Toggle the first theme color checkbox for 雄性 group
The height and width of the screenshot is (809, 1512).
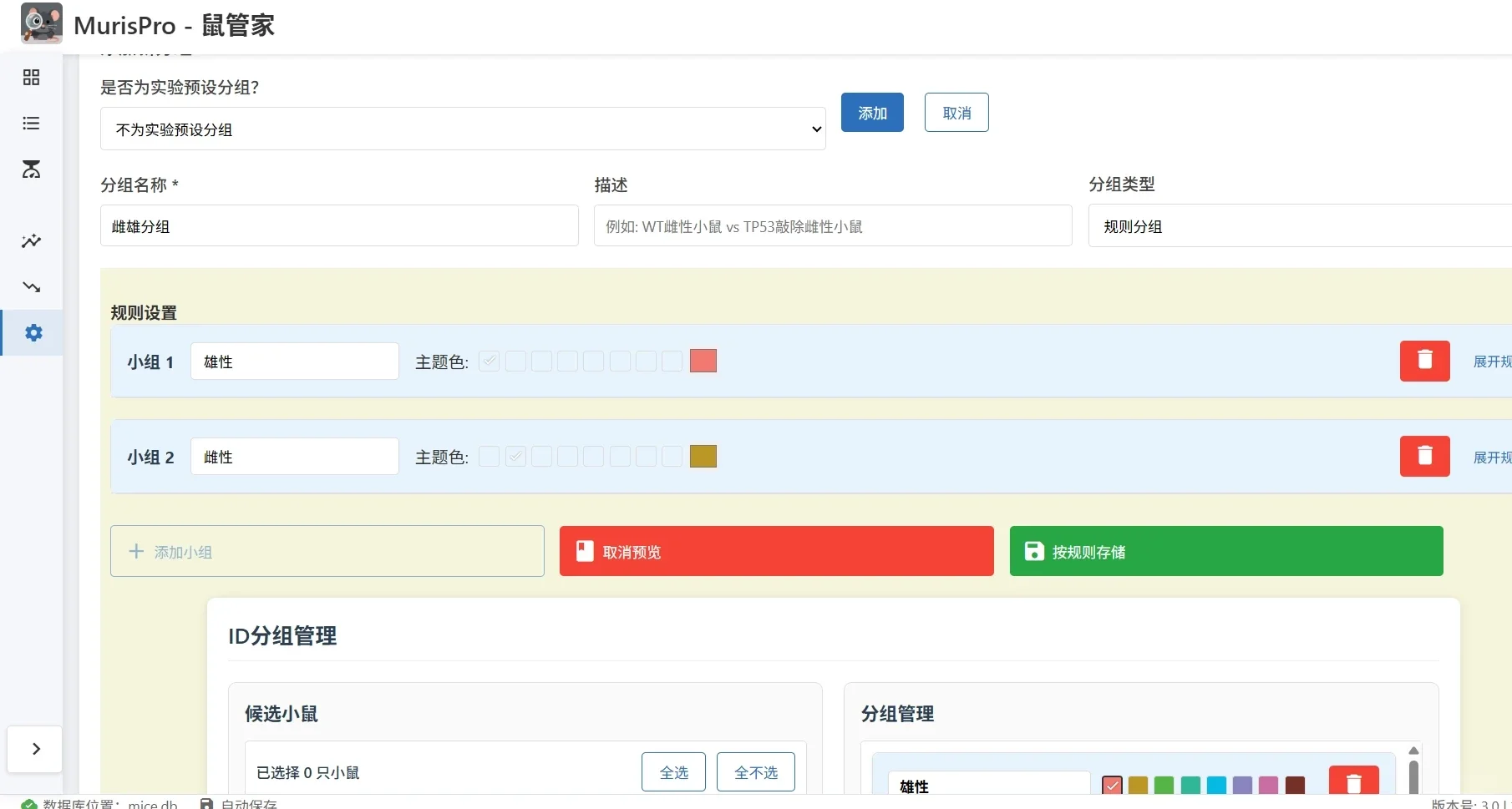490,361
